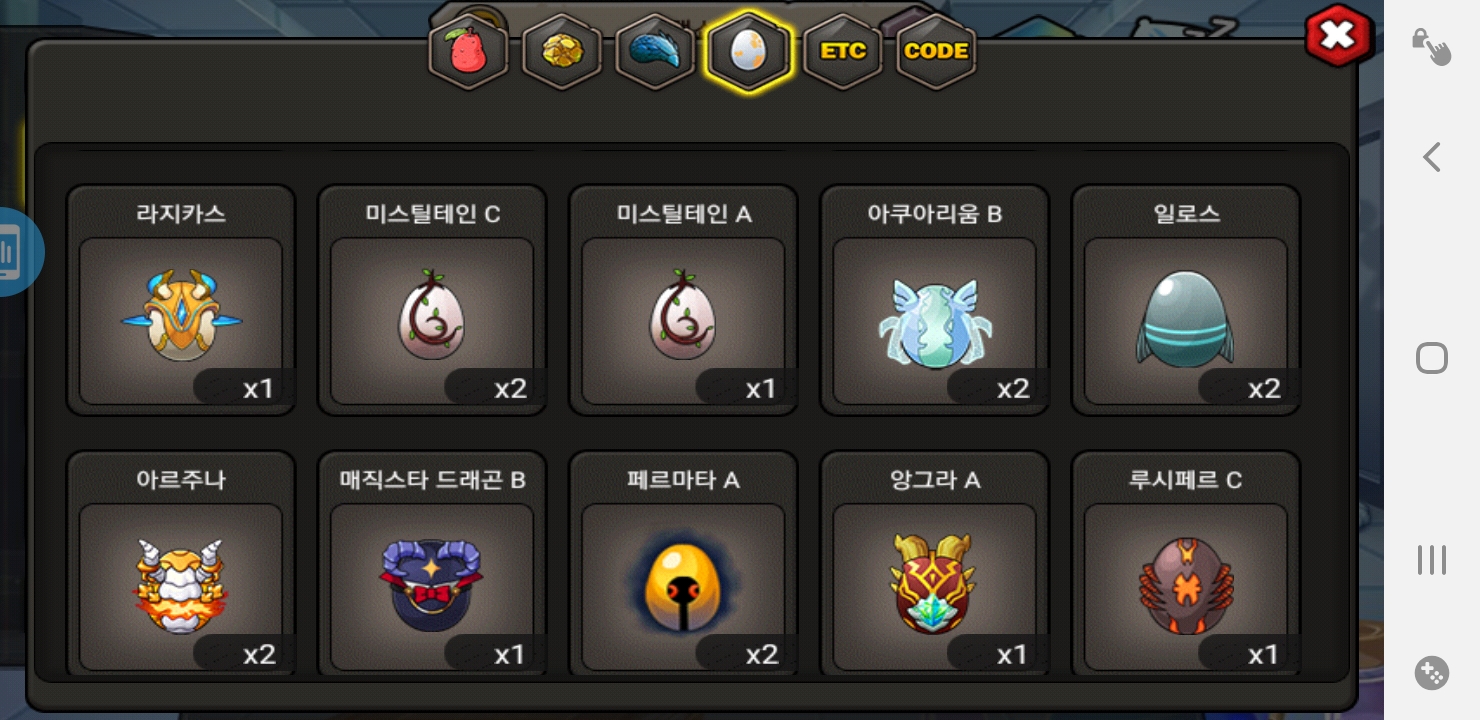Viewport: 1480px width, 720px height.
Task: Select the 라지카스 egg
Action: click(x=181, y=300)
